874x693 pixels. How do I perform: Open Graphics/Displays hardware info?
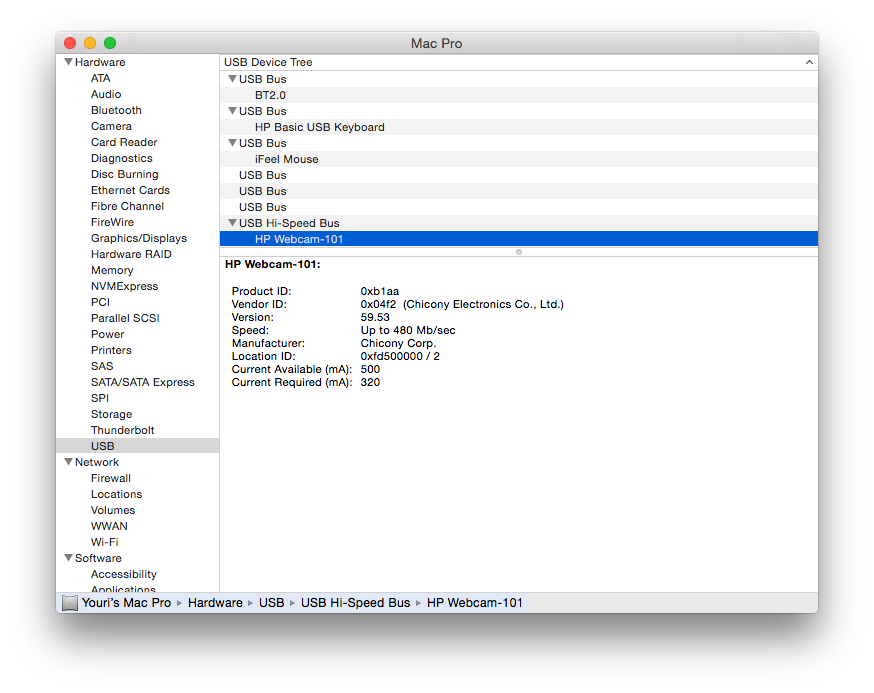pos(138,238)
